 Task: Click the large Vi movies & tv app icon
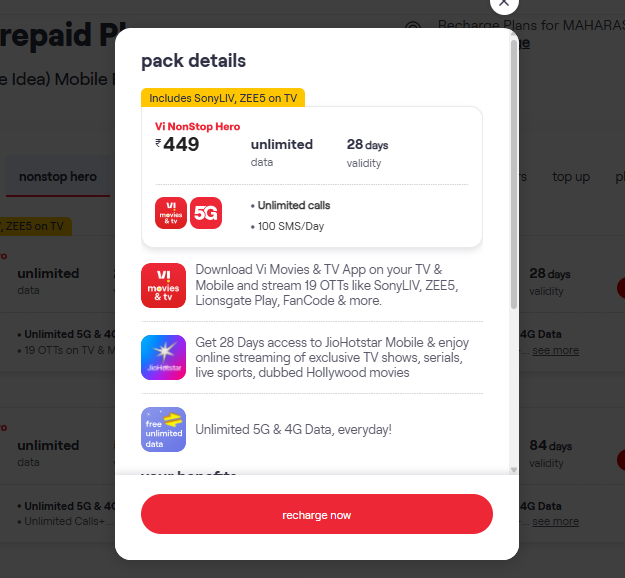tap(163, 285)
